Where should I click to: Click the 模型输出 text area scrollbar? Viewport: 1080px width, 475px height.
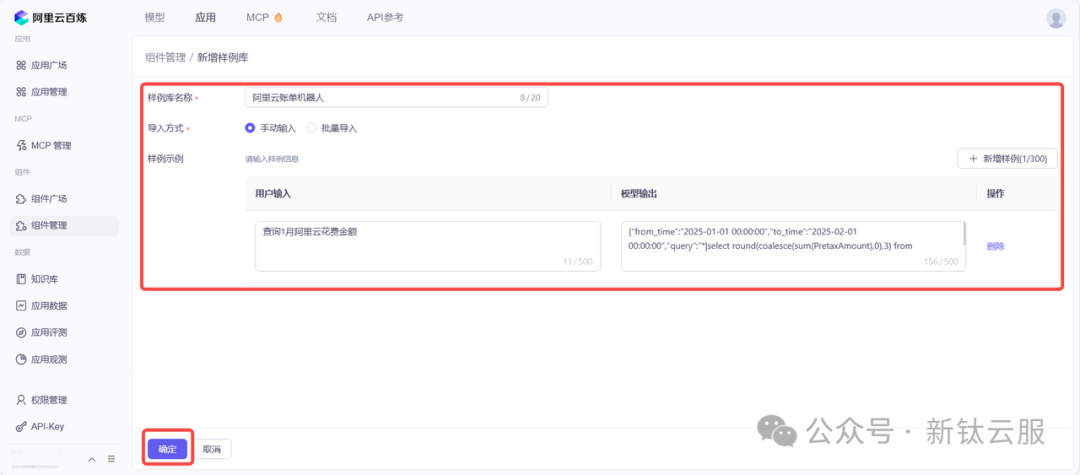[x=964, y=234]
